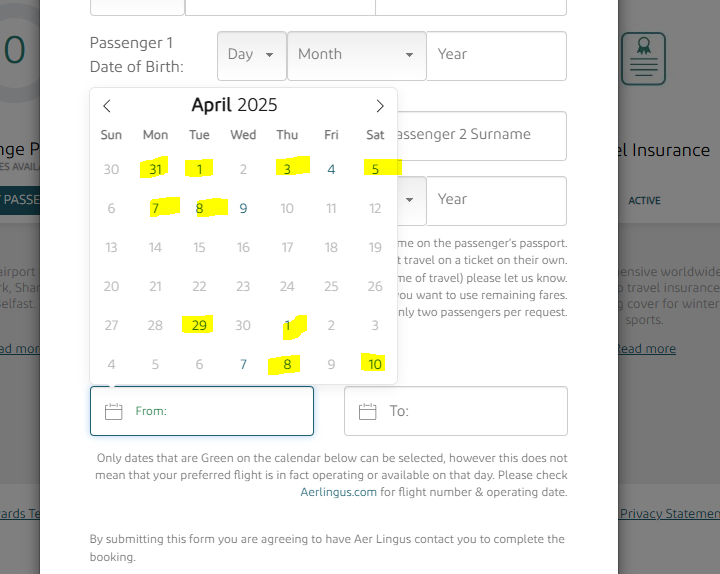Open the Passenger 1 Day dropdown
Image resolution: width=720 pixels, height=574 pixels.
(x=251, y=55)
